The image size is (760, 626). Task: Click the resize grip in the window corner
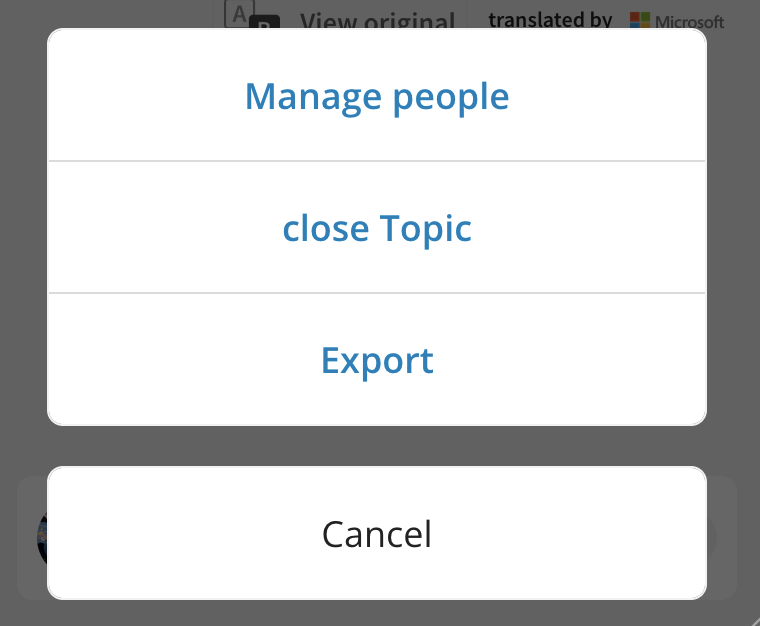753,620
